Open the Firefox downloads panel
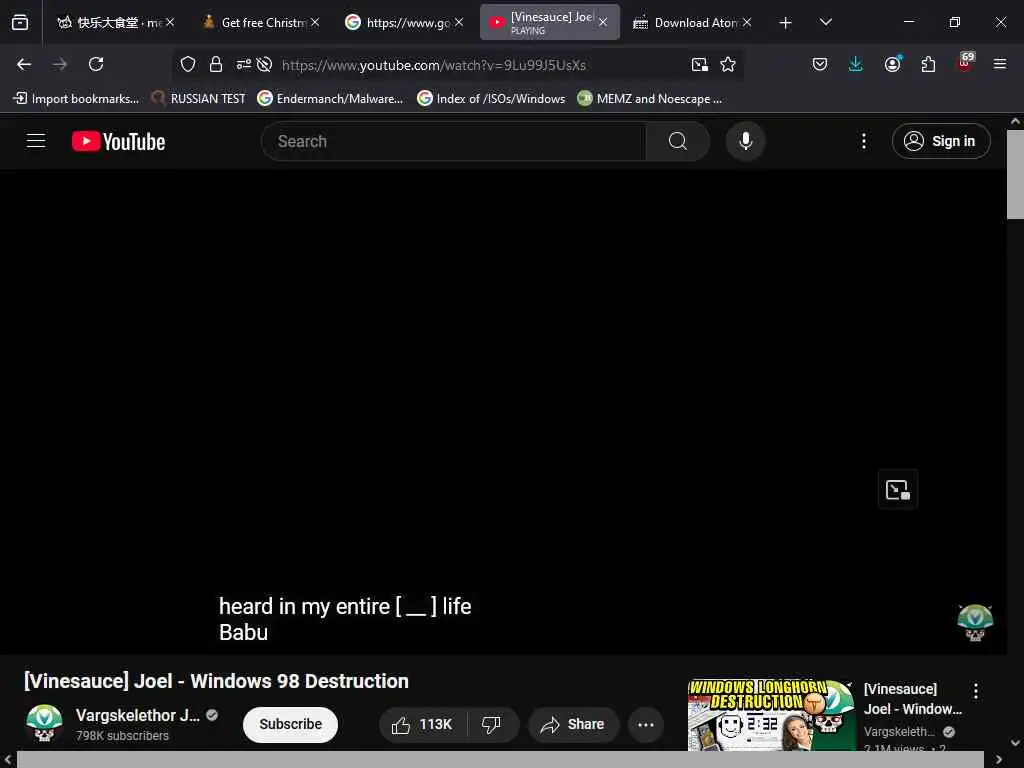 point(856,64)
